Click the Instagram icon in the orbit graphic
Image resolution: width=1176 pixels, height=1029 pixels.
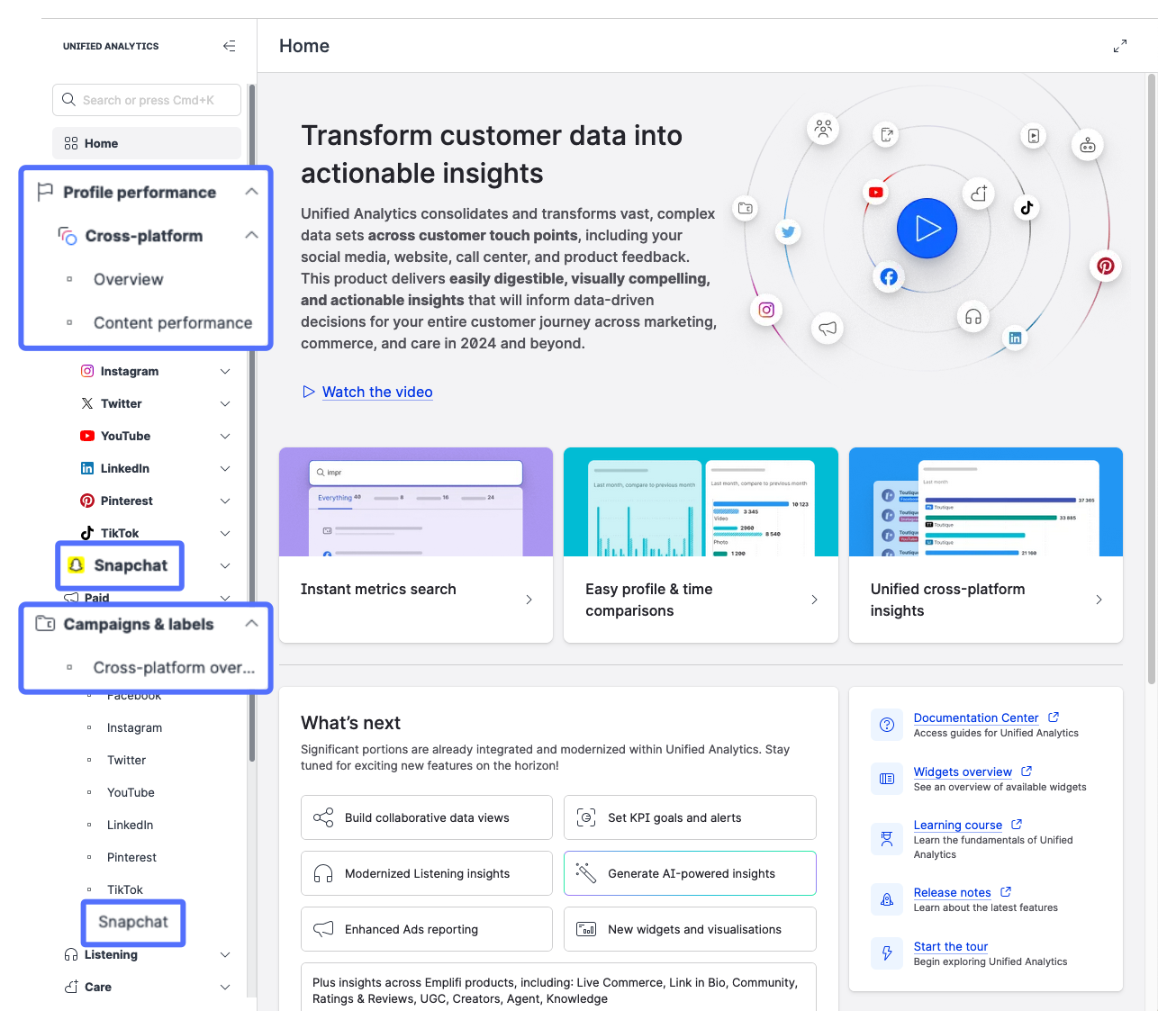point(766,310)
